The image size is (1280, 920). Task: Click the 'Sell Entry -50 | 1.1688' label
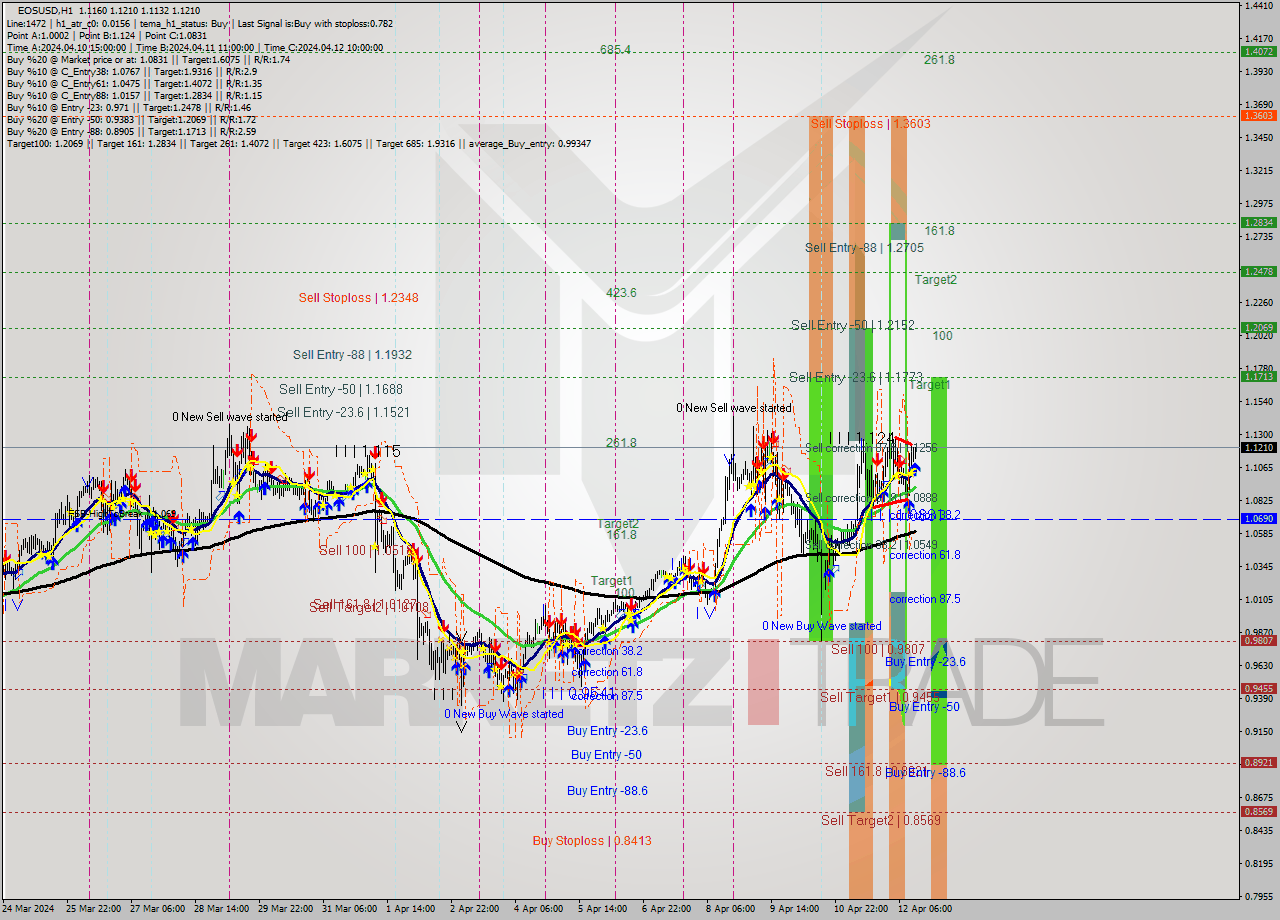pos(341,390)
